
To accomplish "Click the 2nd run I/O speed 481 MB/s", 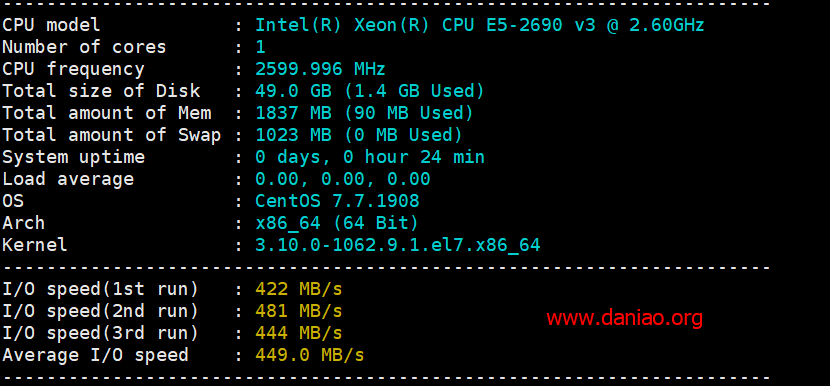I will tap(299, 311).
